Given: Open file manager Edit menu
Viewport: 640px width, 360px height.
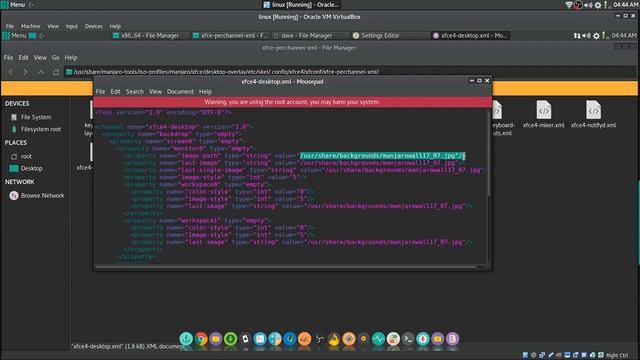Looking at the screenshot, I should click(23, 58).
